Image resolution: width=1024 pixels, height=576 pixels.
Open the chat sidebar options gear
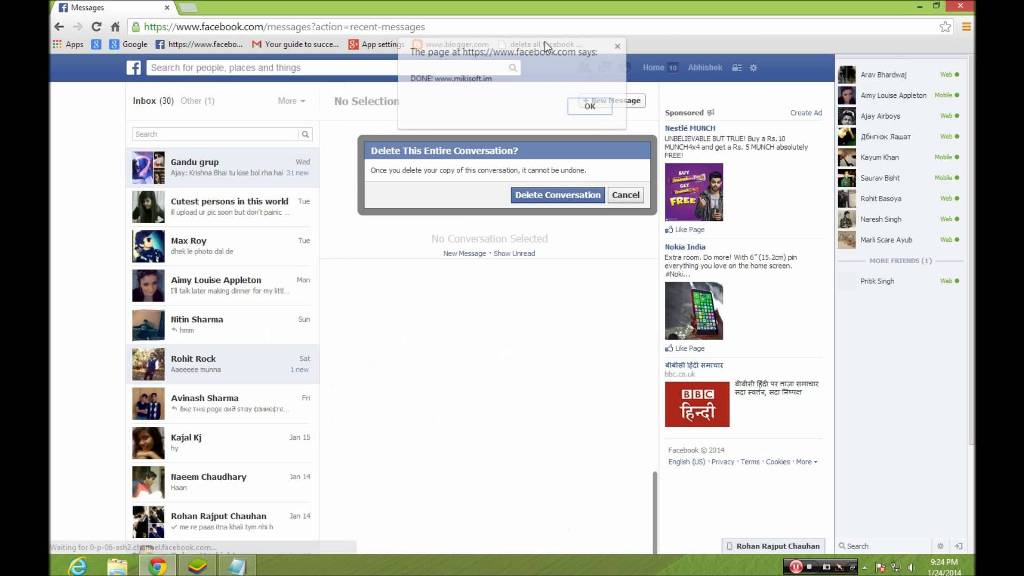tap(940, 546)
